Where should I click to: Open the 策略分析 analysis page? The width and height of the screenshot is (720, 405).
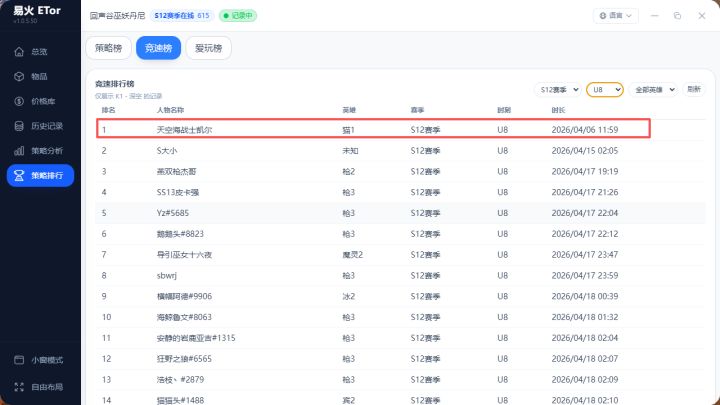pos(40,151)
